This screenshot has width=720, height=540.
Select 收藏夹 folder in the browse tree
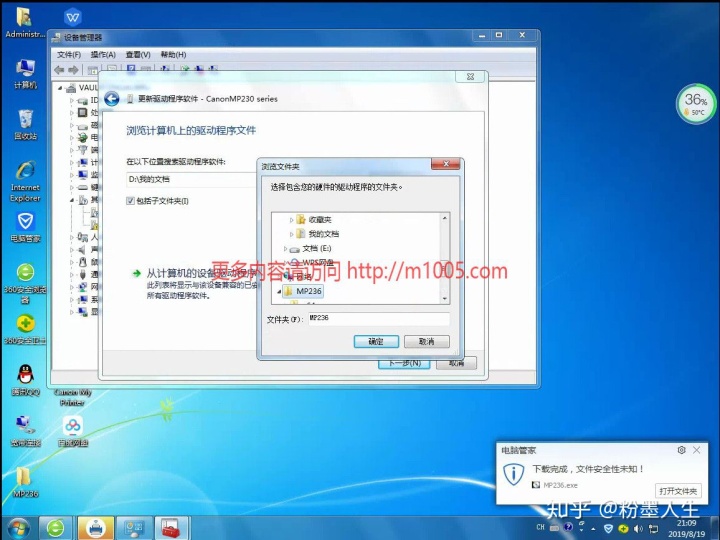pos(320,219)
